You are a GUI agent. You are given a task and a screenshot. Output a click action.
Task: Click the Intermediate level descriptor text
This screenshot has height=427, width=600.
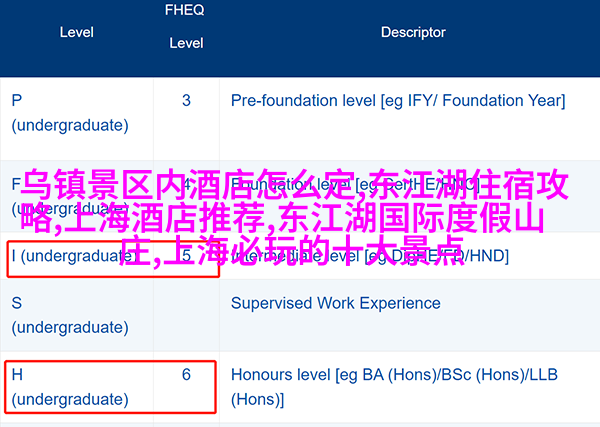(x=370, y=256)
